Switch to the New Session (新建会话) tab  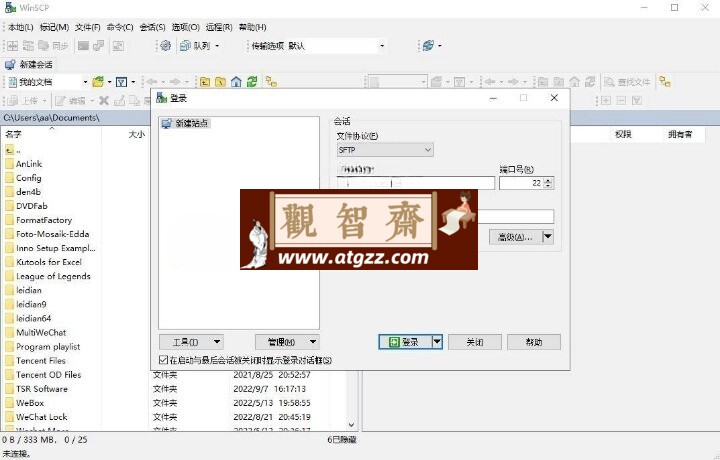click(29, 64)
